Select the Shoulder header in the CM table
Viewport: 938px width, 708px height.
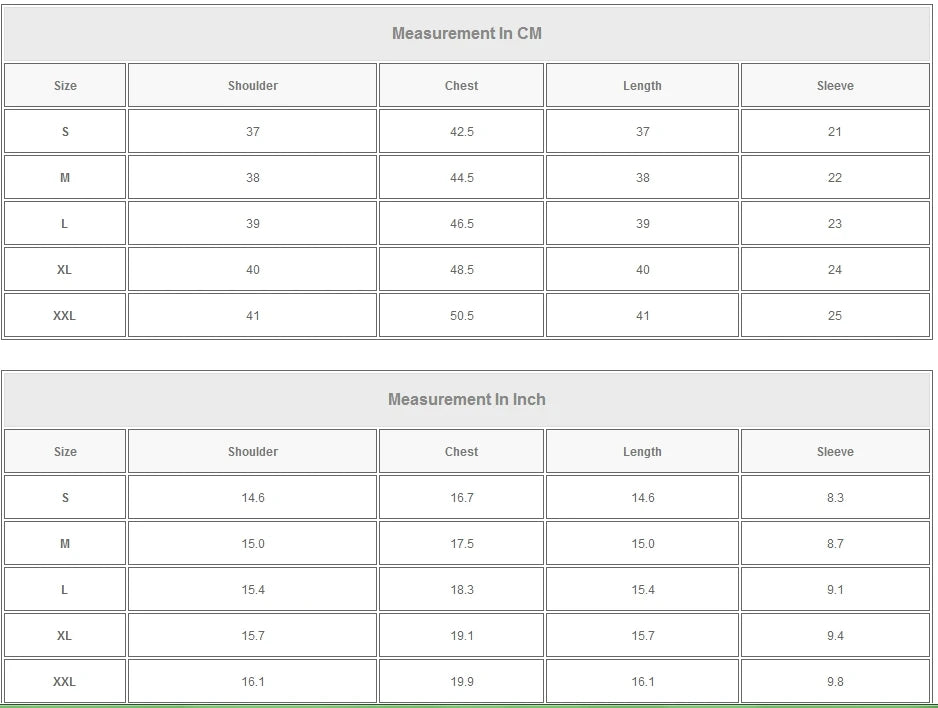253,86
